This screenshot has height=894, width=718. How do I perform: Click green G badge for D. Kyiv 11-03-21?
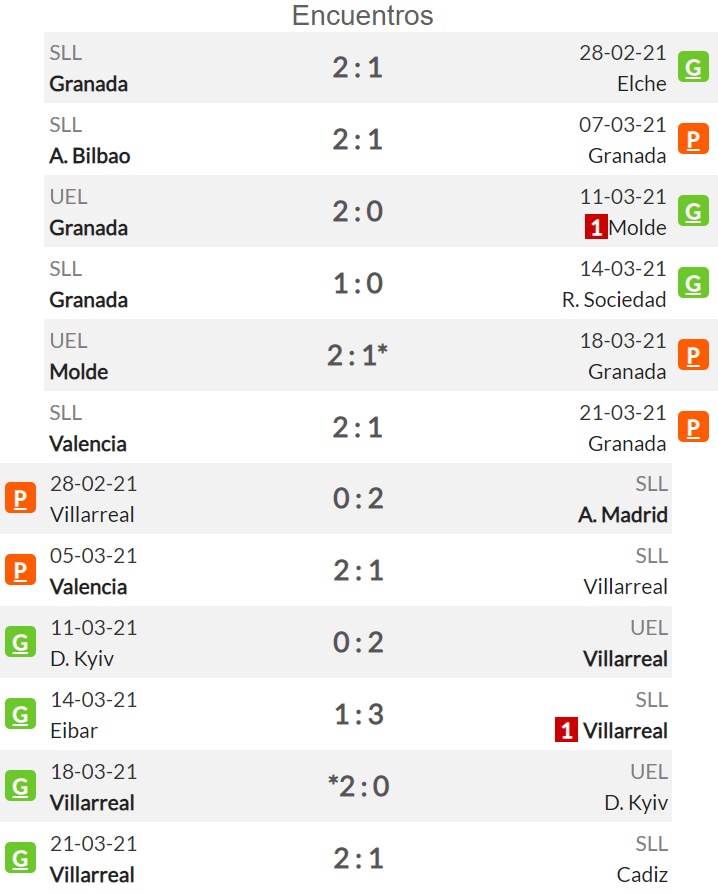point(21,642)
